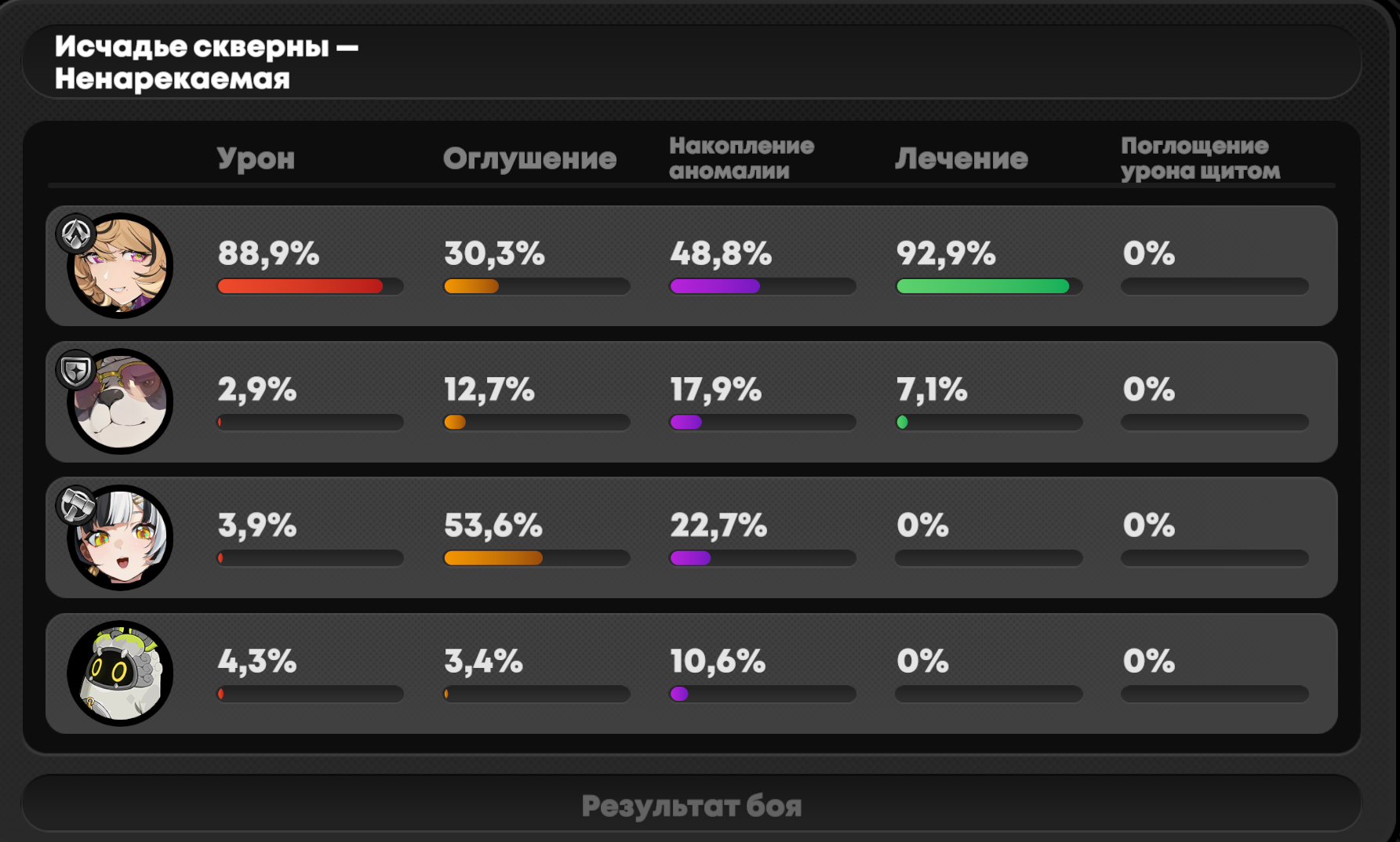Open the Результат боя section
This screenshot has width=1400, height=842.
[691, 805]
